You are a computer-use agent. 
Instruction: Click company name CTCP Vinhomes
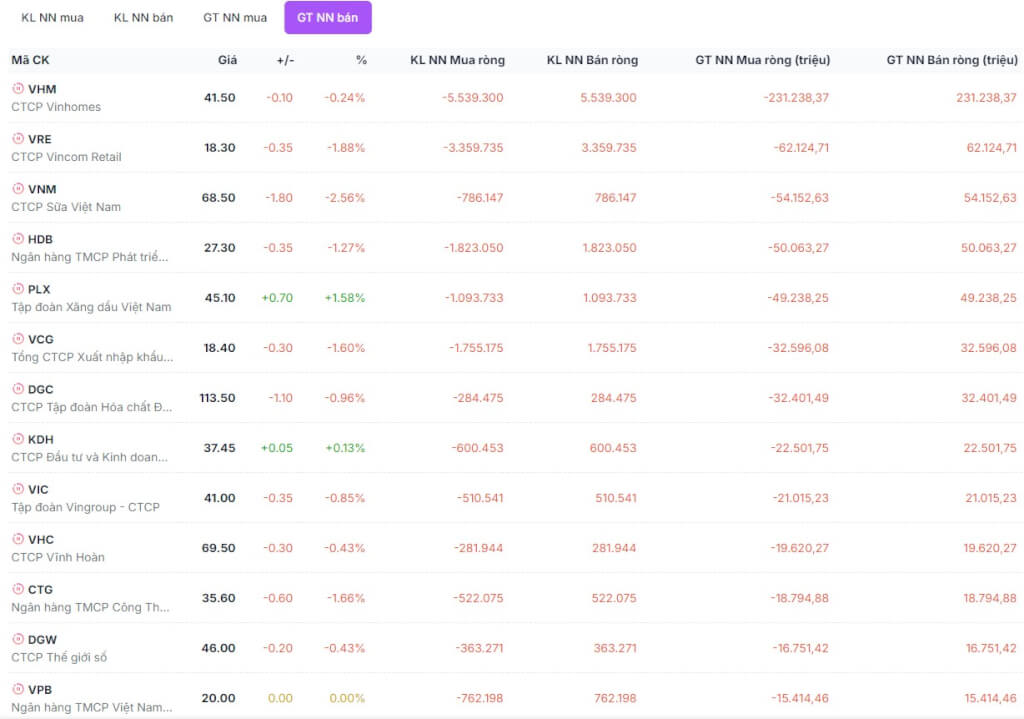pyautogui.click(x=56, y=107)
